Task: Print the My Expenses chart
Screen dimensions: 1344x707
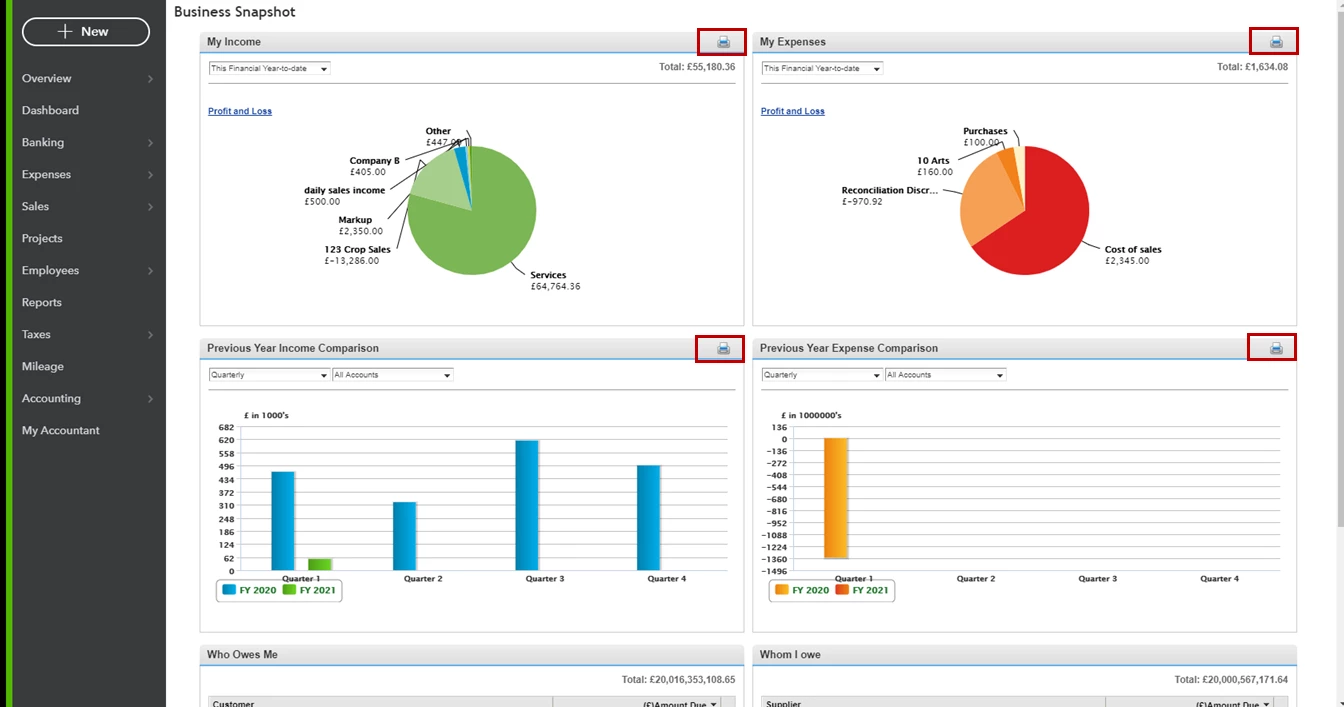Action: [1276, 42]
